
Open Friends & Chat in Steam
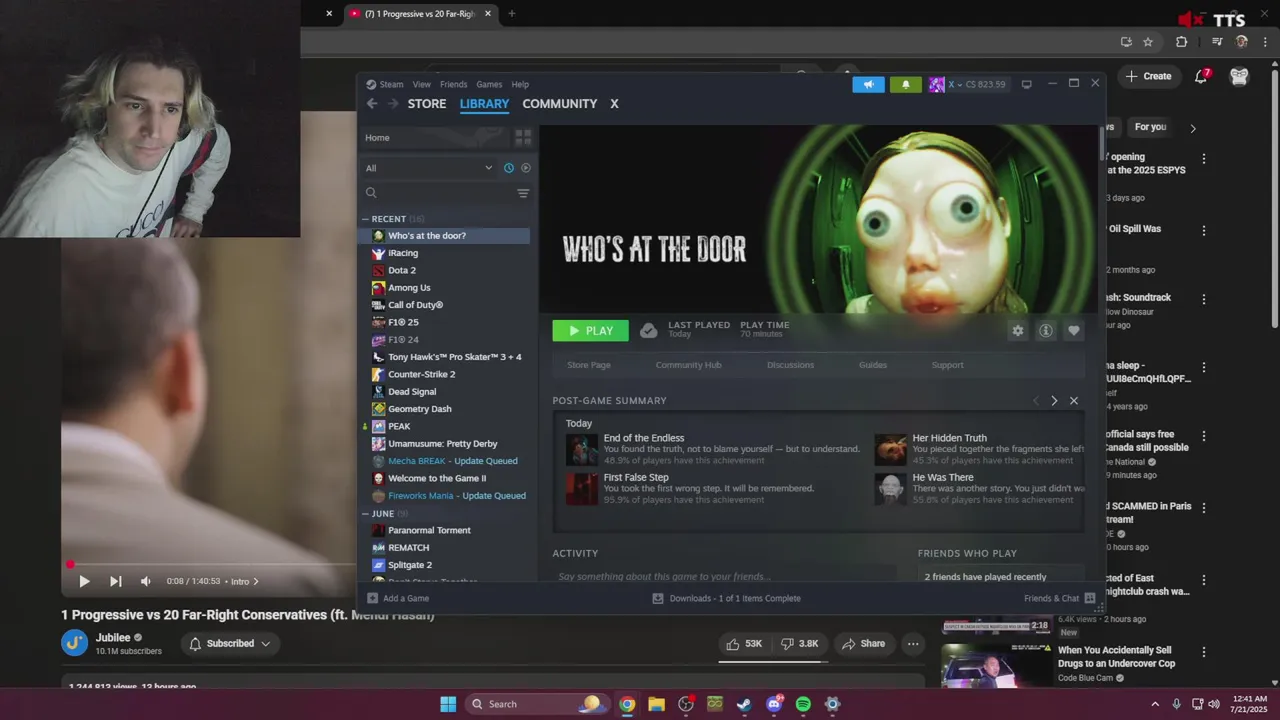click(1061, 598)
